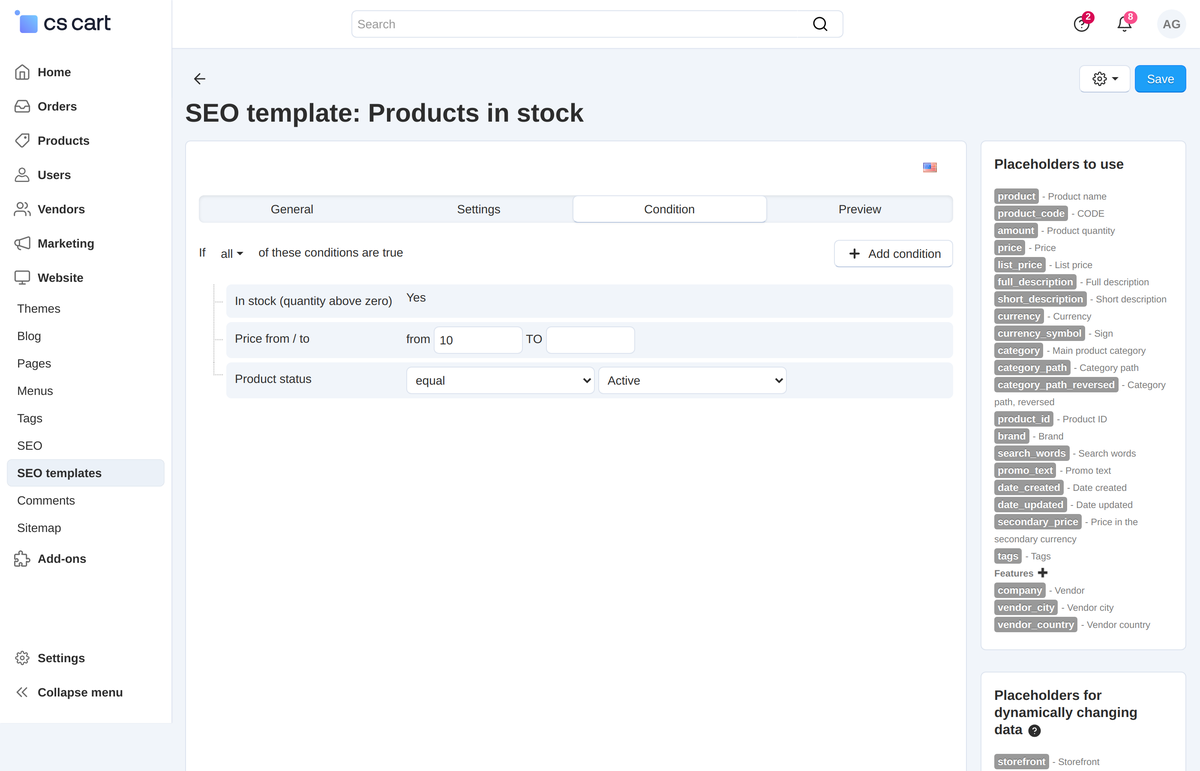Select the Condition tab
Viewport: 1200px width, 771px height.
pos(670,209)
